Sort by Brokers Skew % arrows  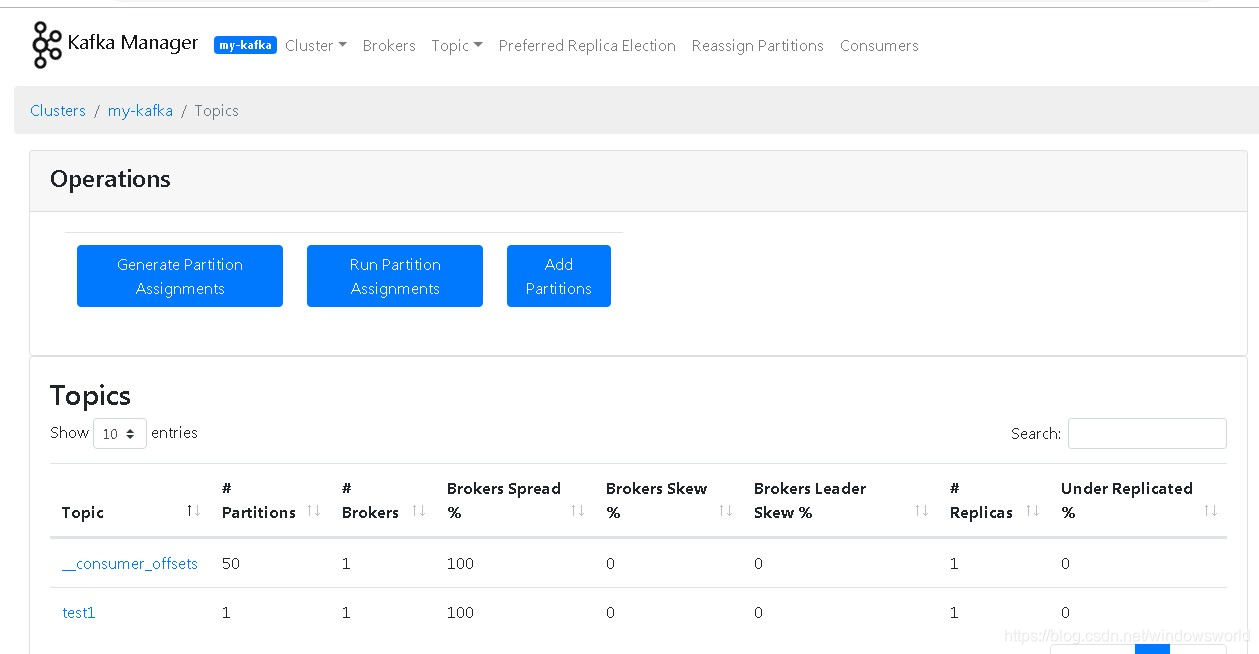pos(726,511)
